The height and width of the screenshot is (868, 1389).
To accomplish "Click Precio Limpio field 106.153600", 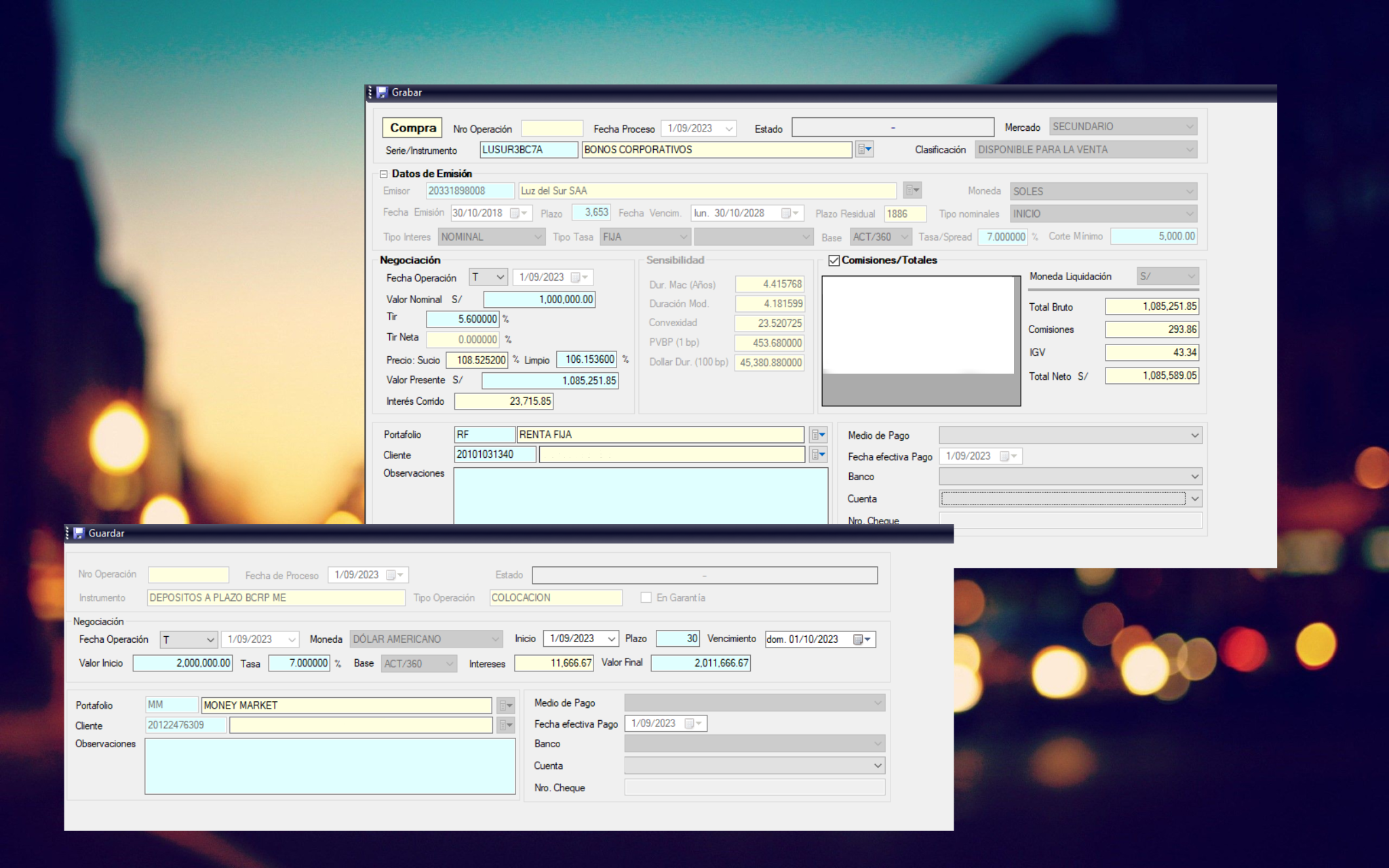I will (587, 359).
